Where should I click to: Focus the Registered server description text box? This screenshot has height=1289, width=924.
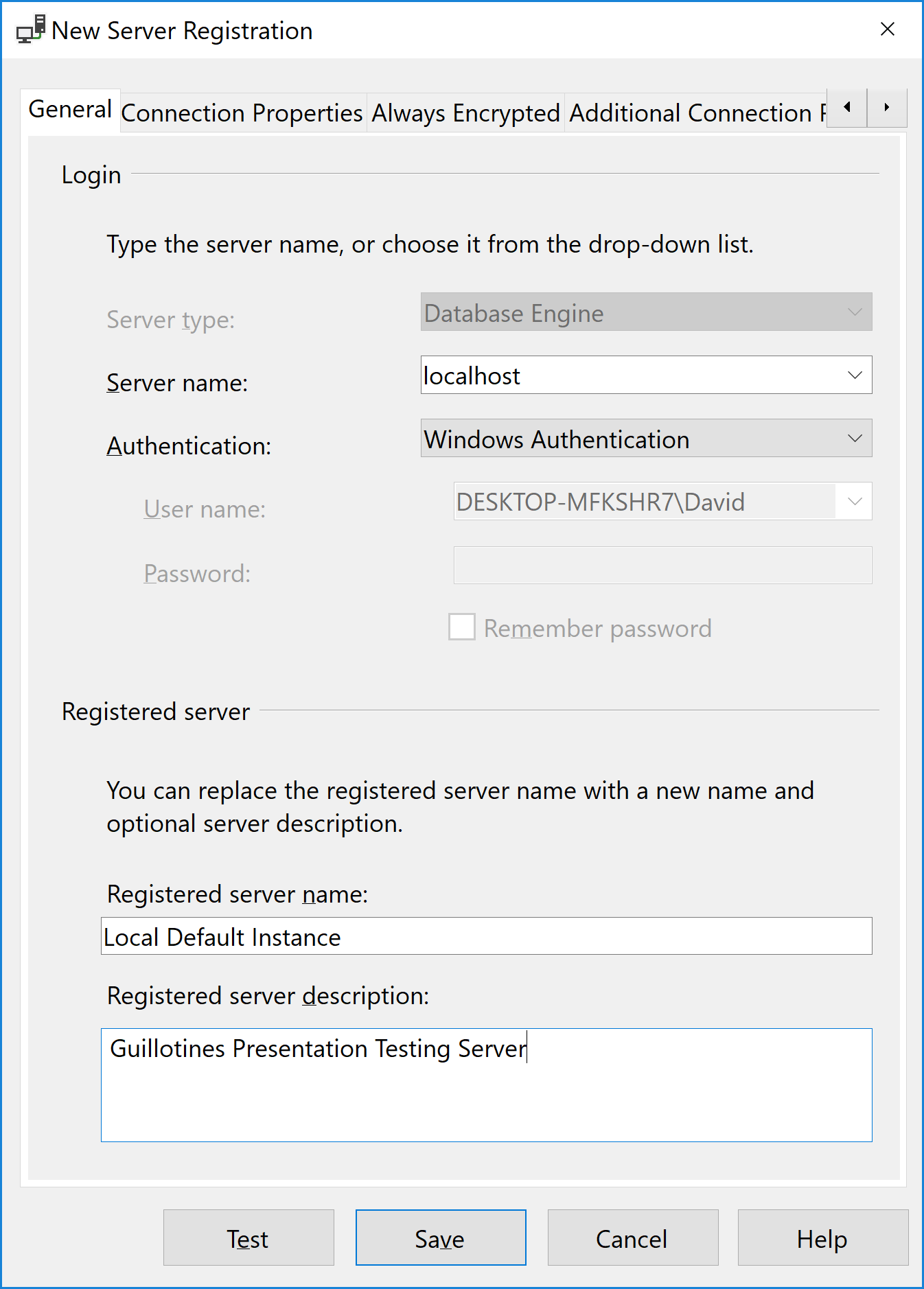(x=486, y=1086)
